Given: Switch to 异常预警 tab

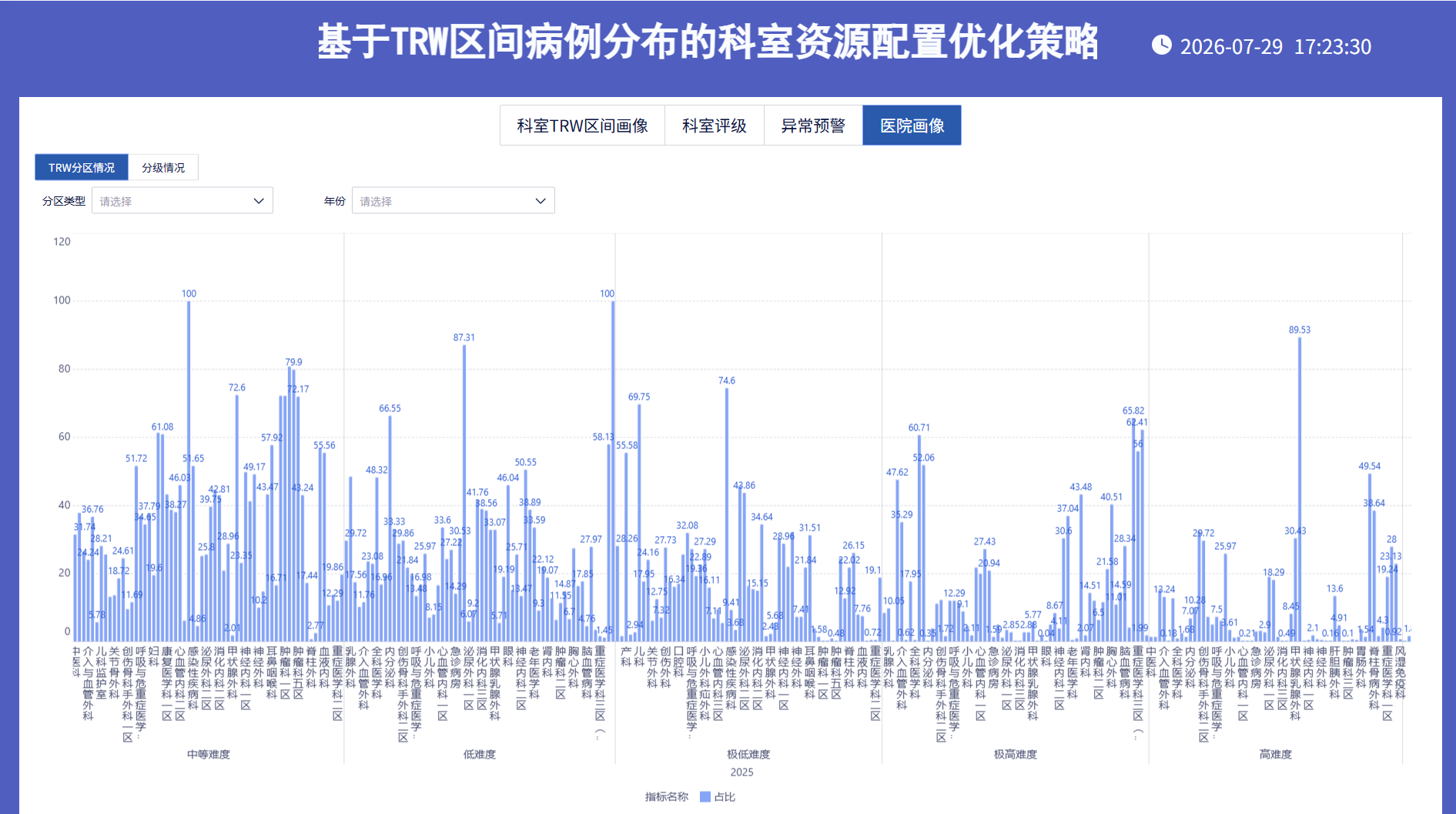Looking at the screenshot, I should pyautogui.click(x=813, y=126).
